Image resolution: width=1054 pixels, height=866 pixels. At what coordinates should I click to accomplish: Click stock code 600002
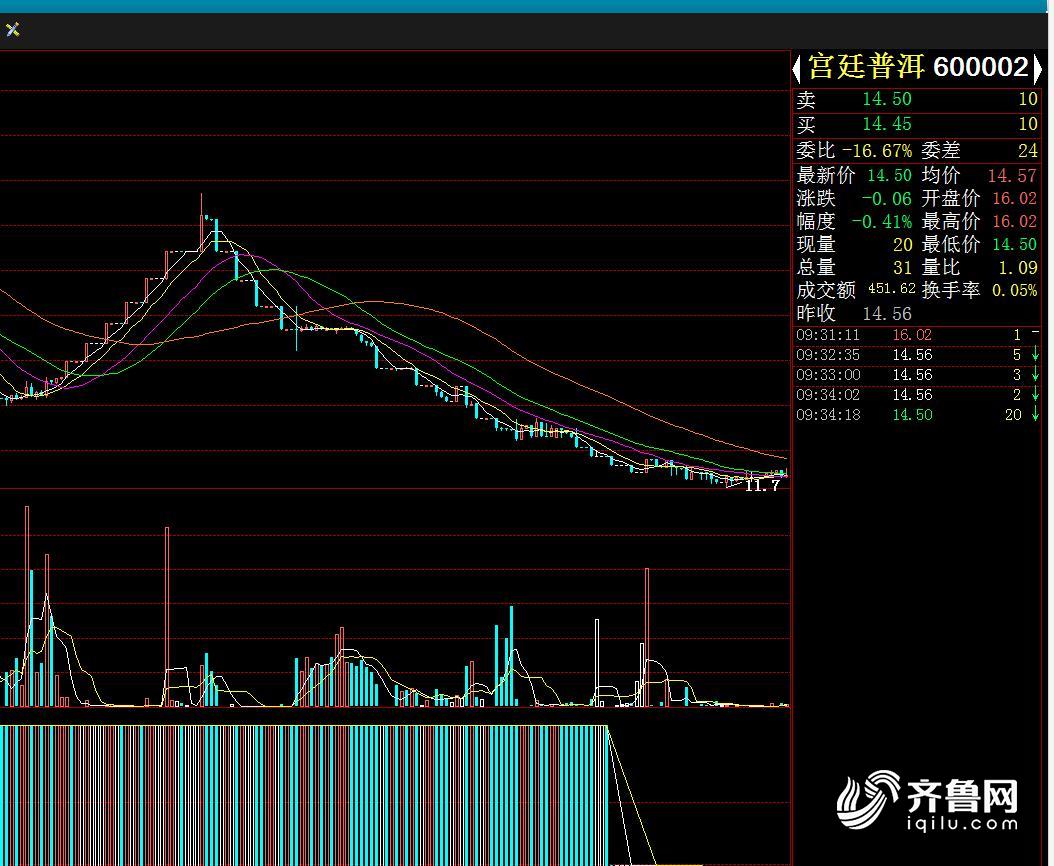click(981, 67)
